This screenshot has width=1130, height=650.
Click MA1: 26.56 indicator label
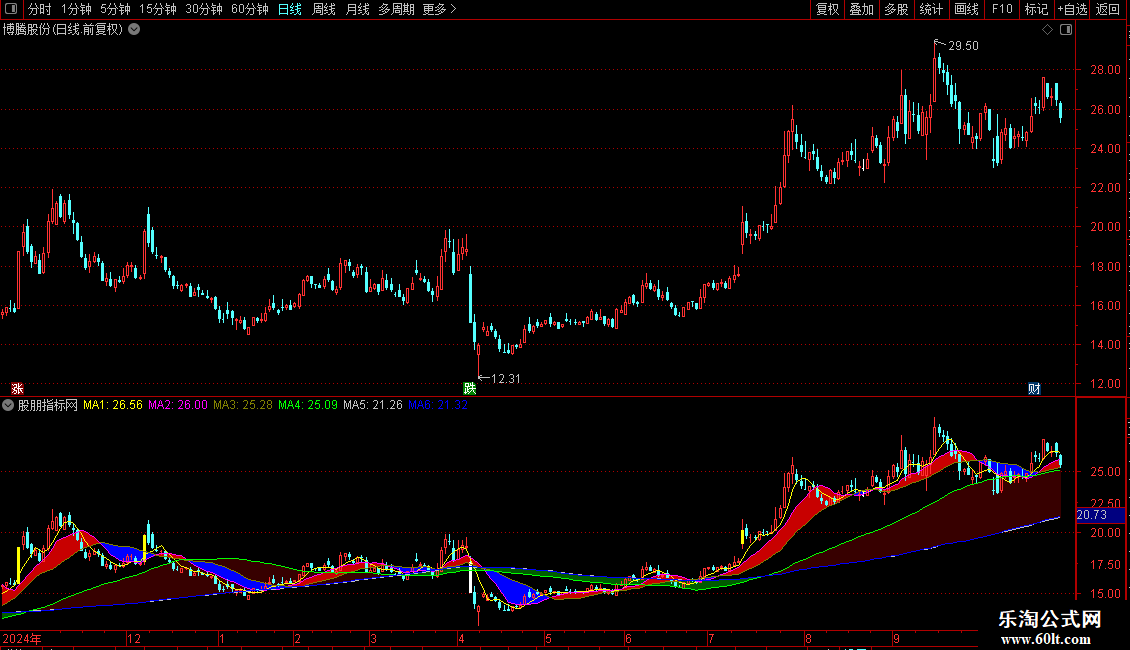[x=112, y=405]
